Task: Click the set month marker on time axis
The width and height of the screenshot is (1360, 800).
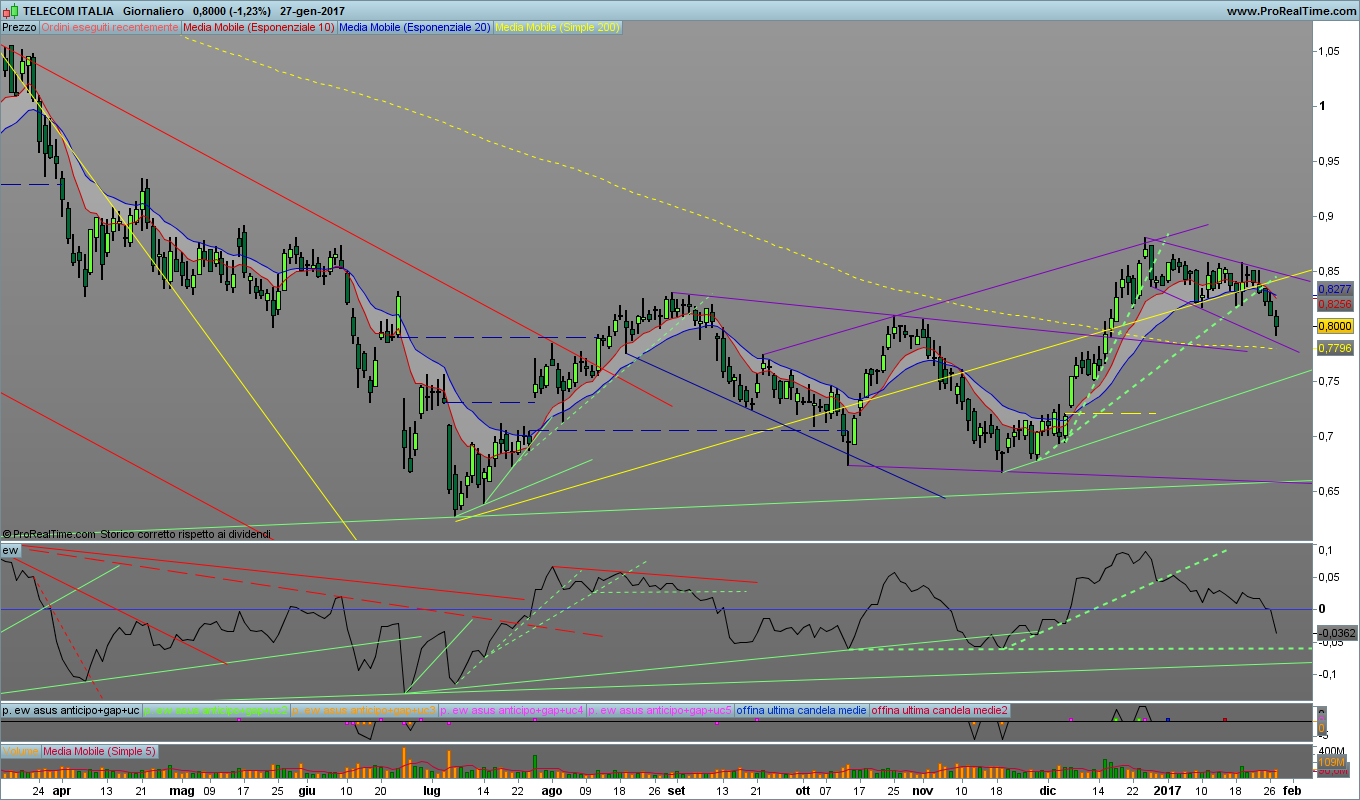Action: point(676,790)
